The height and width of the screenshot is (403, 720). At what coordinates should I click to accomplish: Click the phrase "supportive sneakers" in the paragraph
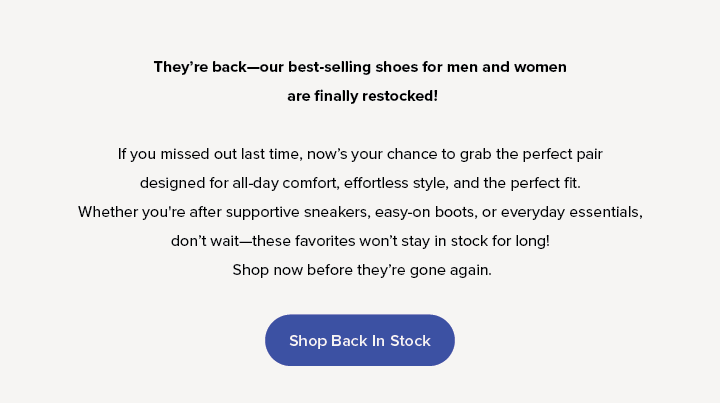tap(298, 213)
